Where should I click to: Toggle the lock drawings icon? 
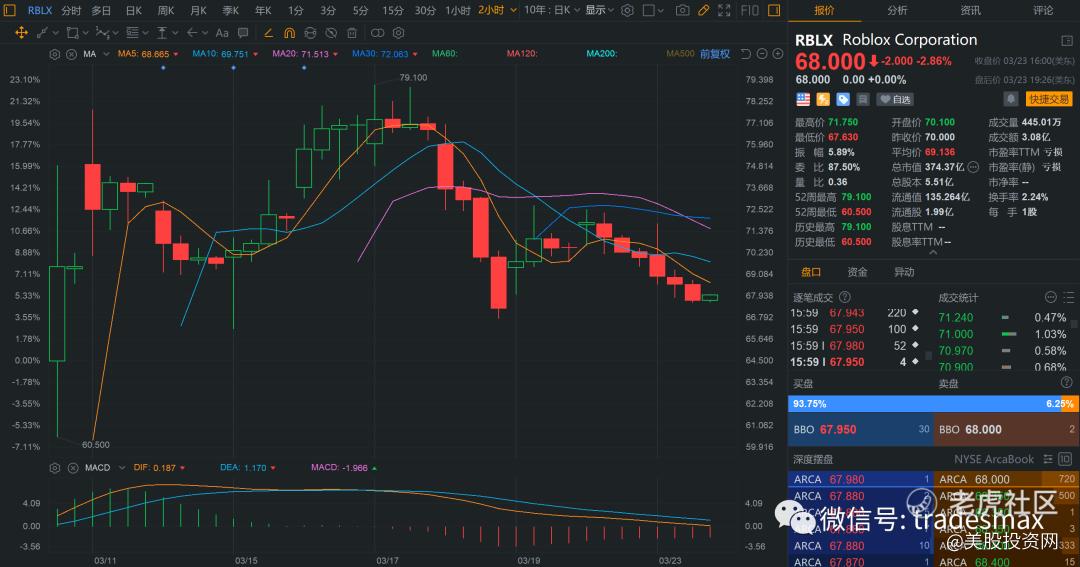pyautogui.click(x=311, y=32)
